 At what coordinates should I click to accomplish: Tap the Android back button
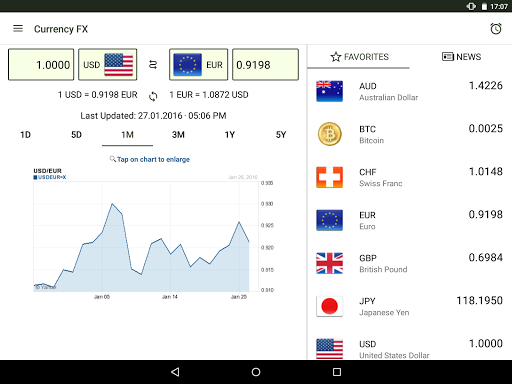click(x=175, y=372)
